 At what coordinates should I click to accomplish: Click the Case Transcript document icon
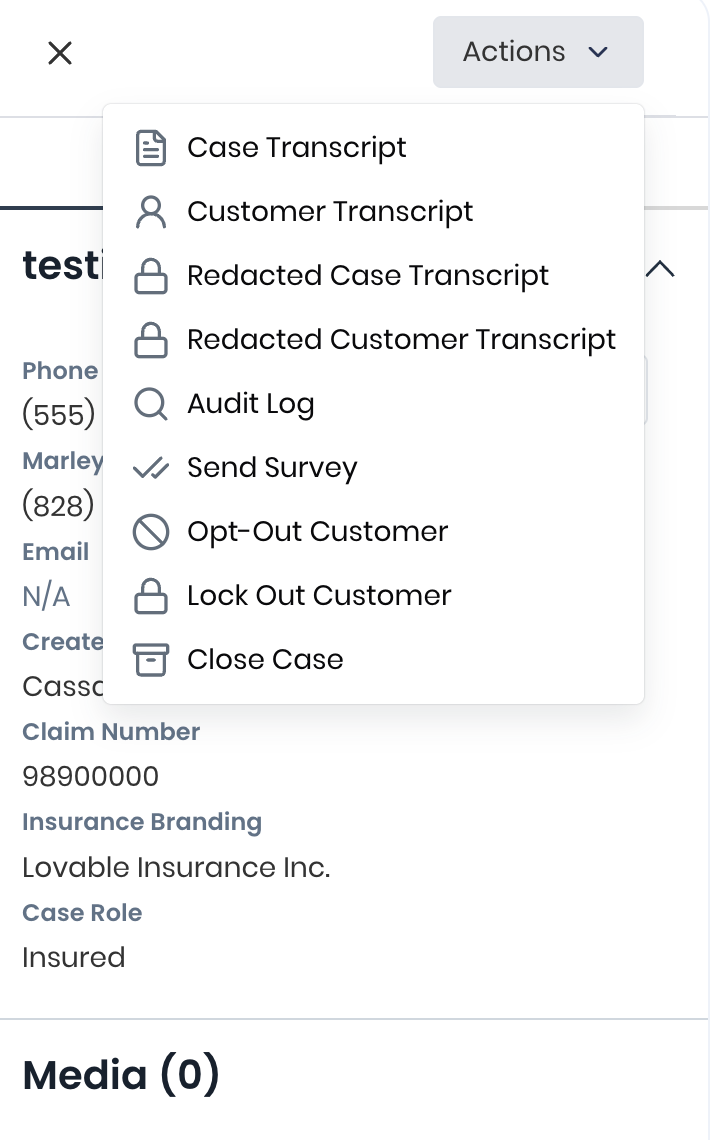[150, 148]
